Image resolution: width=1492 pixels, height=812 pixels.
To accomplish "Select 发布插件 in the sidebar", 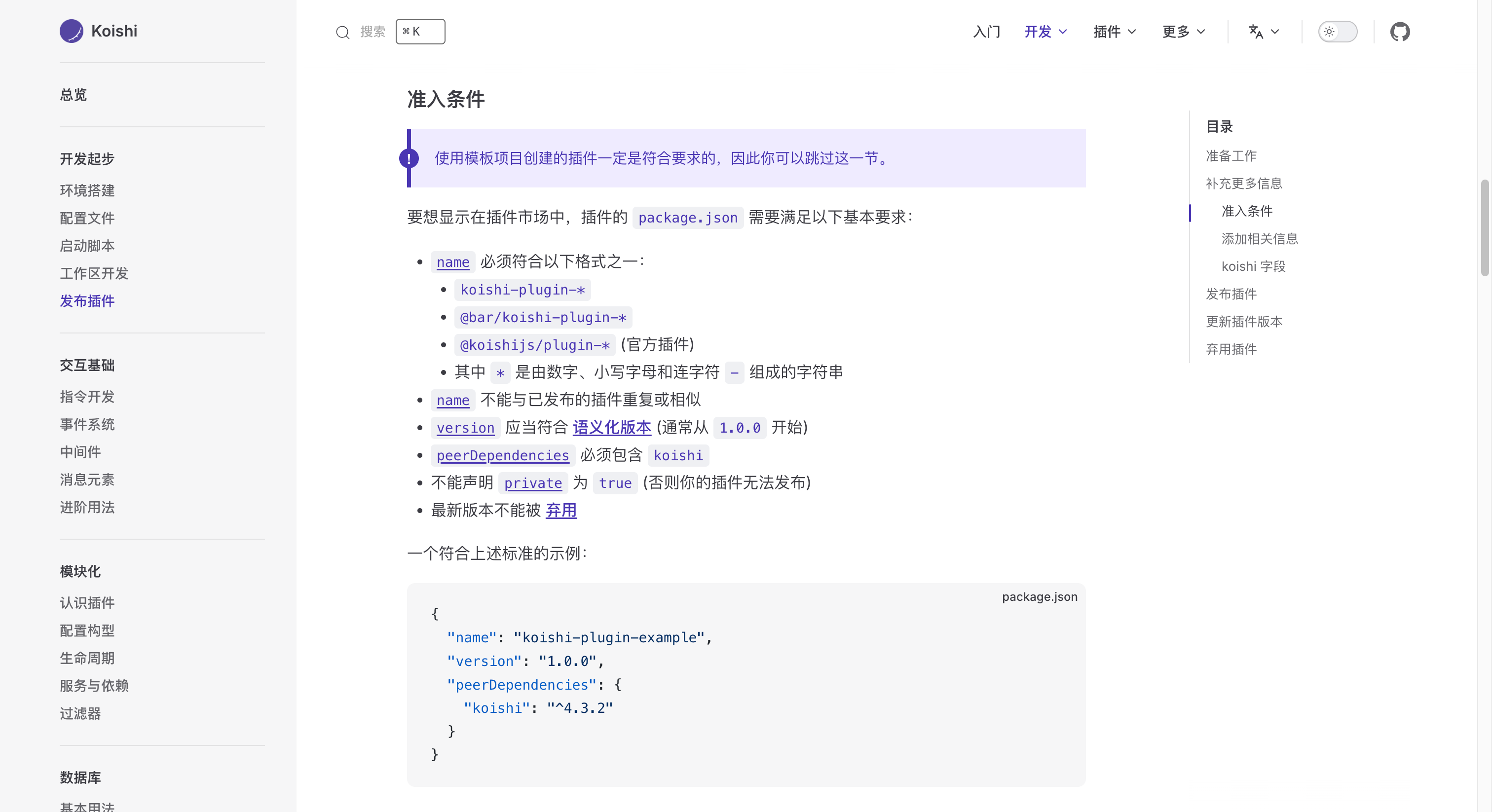I will pyautogui.click(x=87, y=300).
